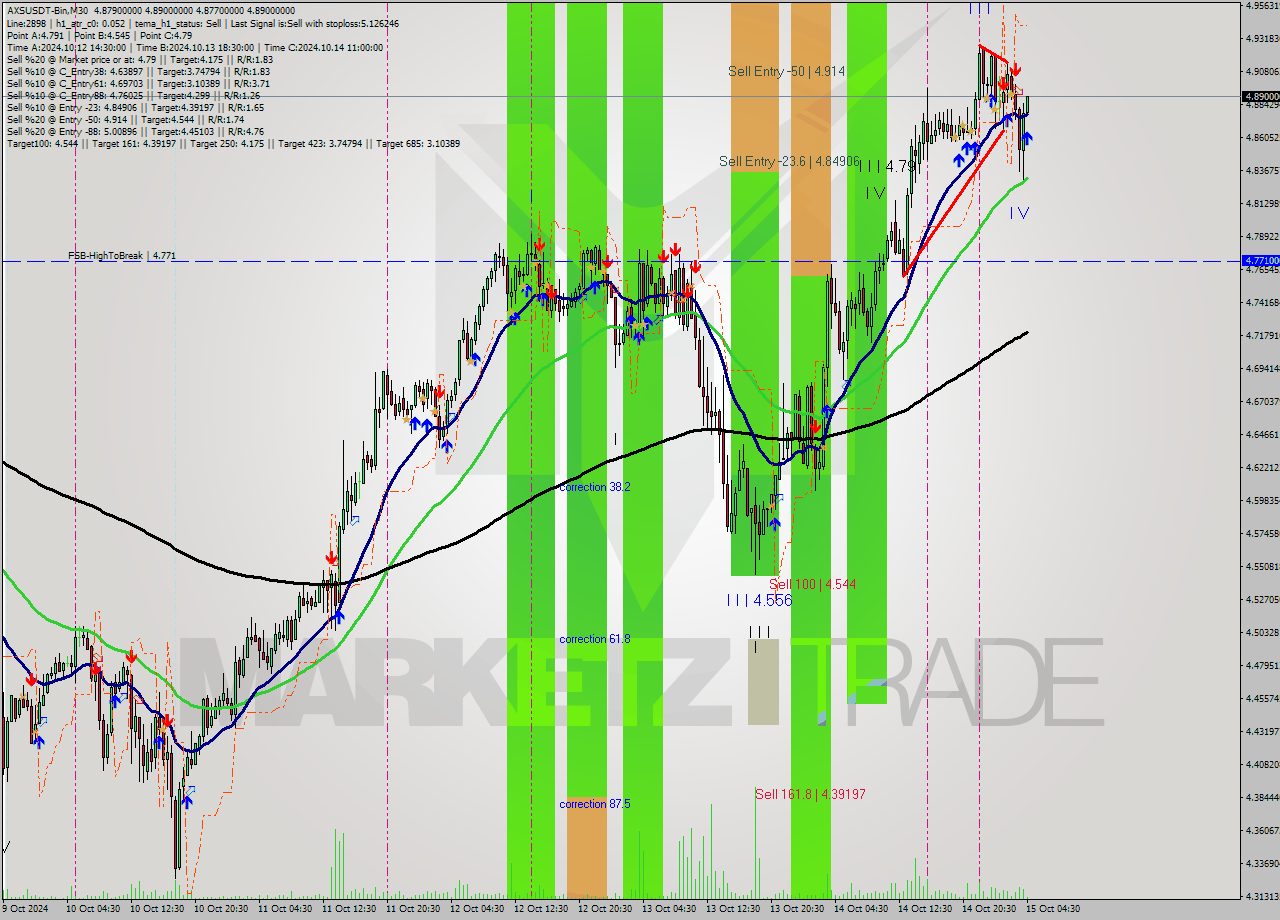The height and width of the screenshot is (920, 1280).
Task: Click the 4.43197 price axis label
Action: click(1262, 731)
